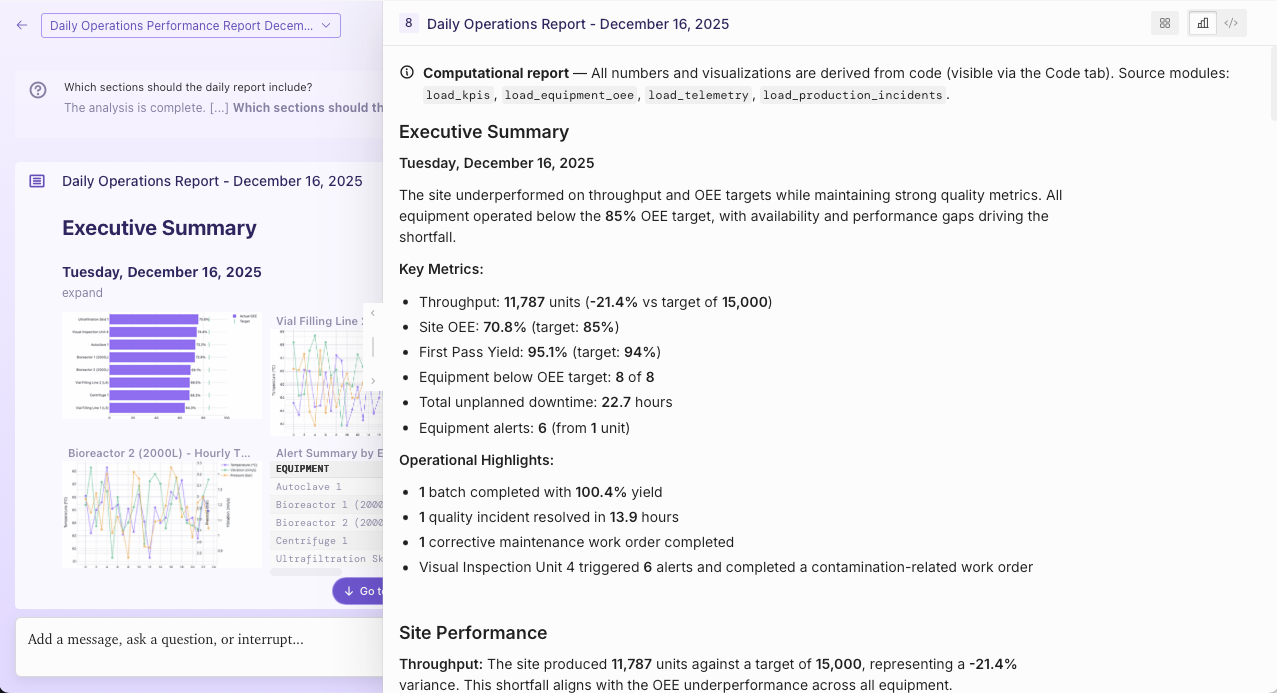Click the Executive Summary heading in the chat card
The width and height of the screenshot is (1277, 693).
tap(160, 228)
